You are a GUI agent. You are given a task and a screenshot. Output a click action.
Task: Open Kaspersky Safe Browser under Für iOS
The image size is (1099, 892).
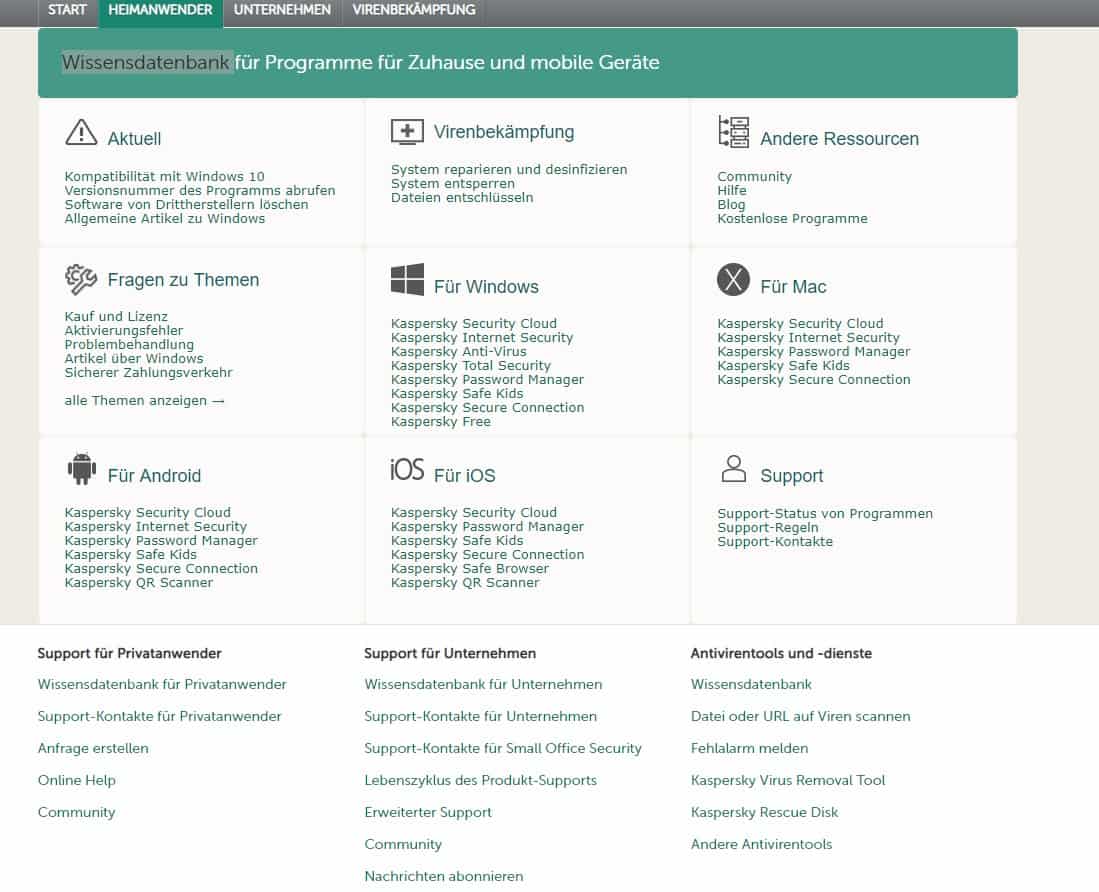[x=470, y=568]
